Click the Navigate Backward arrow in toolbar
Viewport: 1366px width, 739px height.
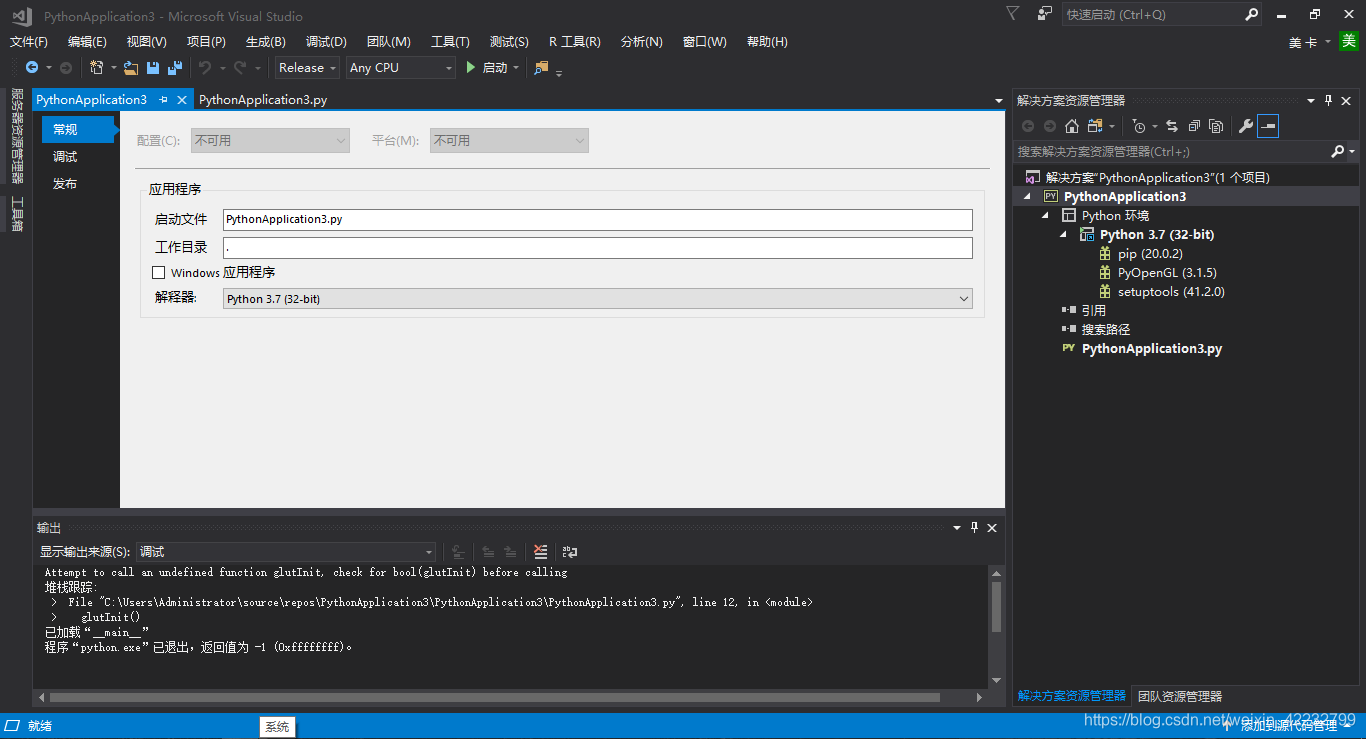32,68
